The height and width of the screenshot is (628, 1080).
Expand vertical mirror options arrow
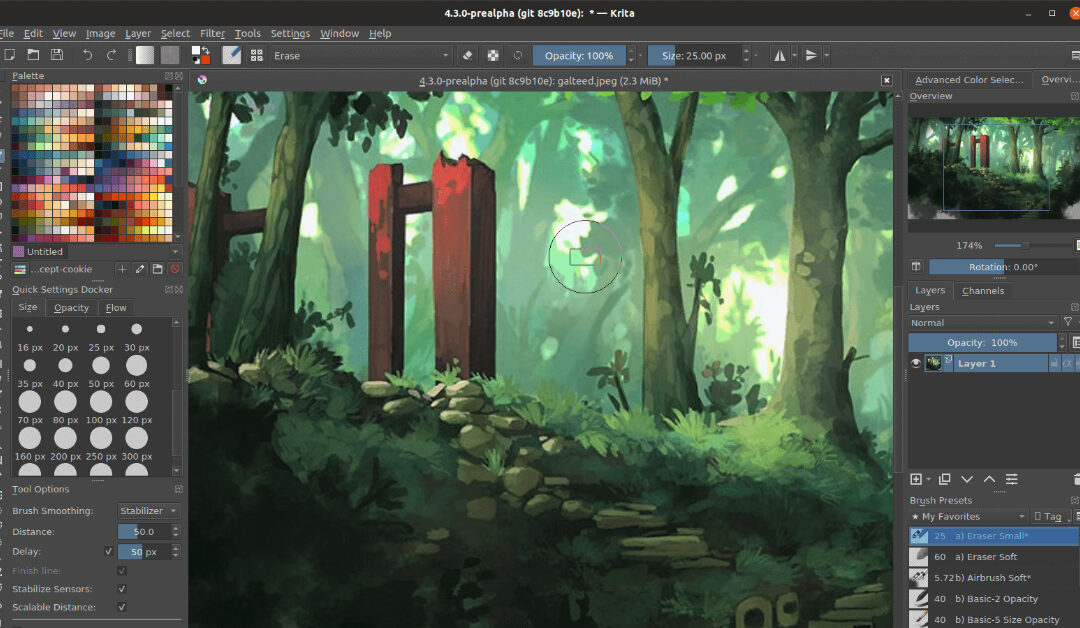[827, 56]
